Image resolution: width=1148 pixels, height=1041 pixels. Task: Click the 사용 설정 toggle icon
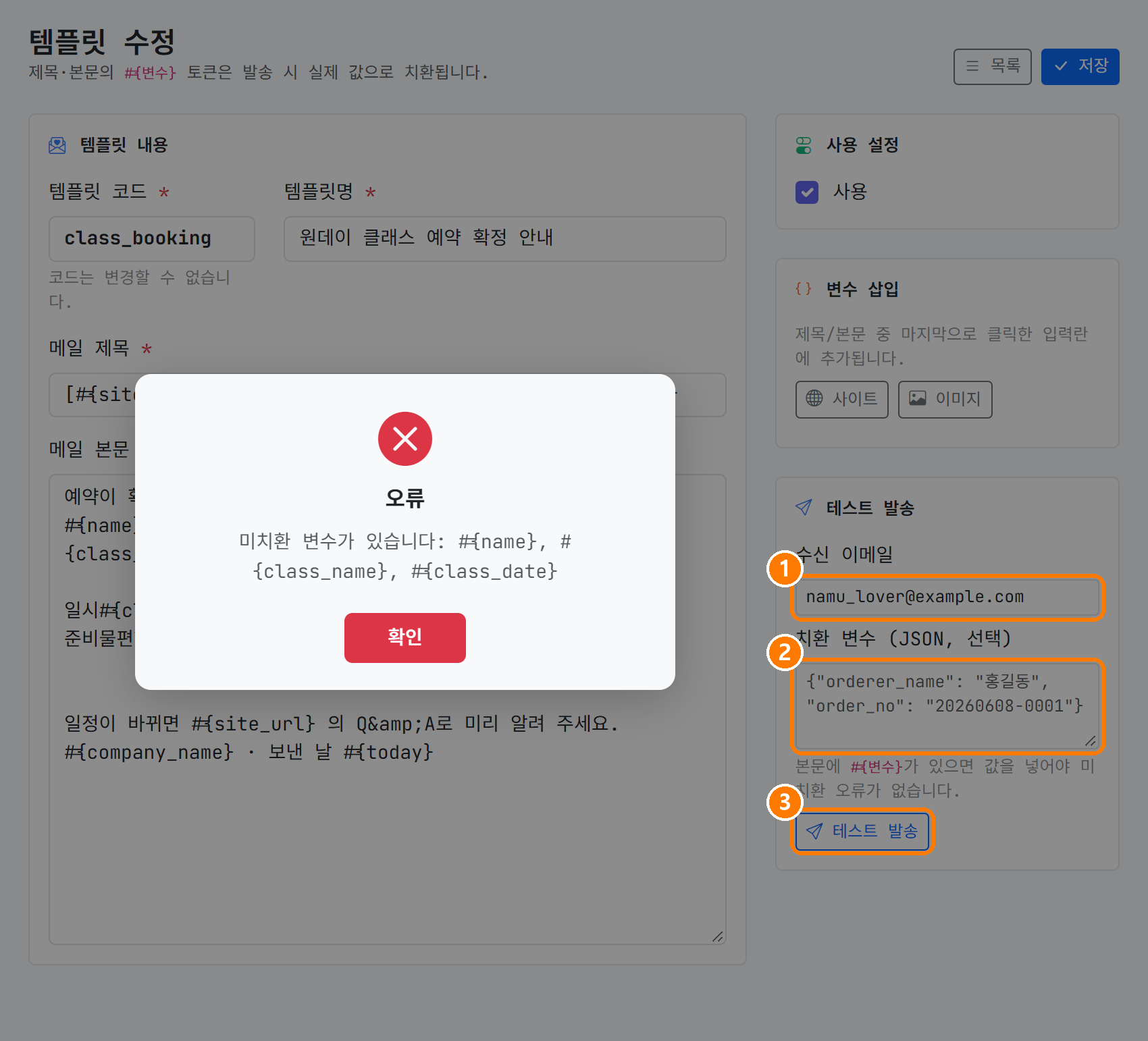click(x=804, y=145)
